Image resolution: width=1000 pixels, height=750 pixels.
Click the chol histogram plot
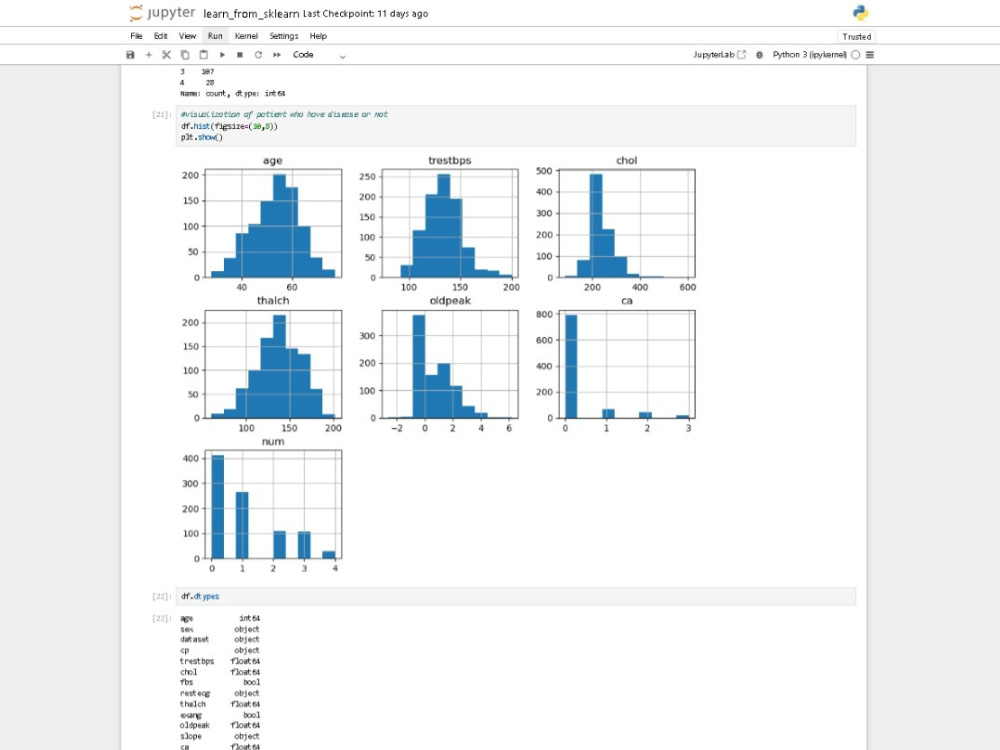[x=627, y=223]
